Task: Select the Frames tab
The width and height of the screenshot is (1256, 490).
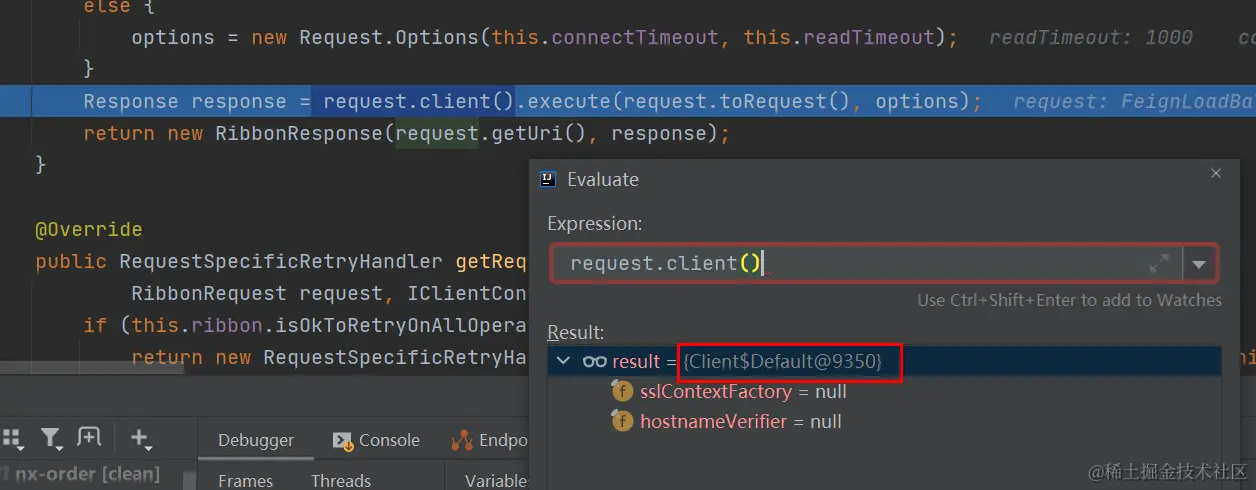Action: [245, 480]
